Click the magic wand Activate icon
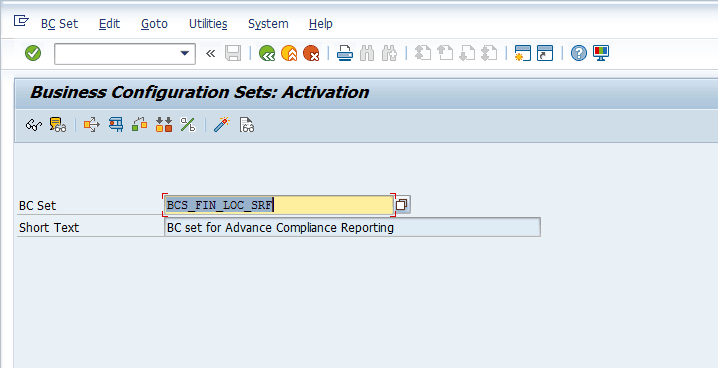The height and width of the screenshot is (368, 718). click(222, 124)
